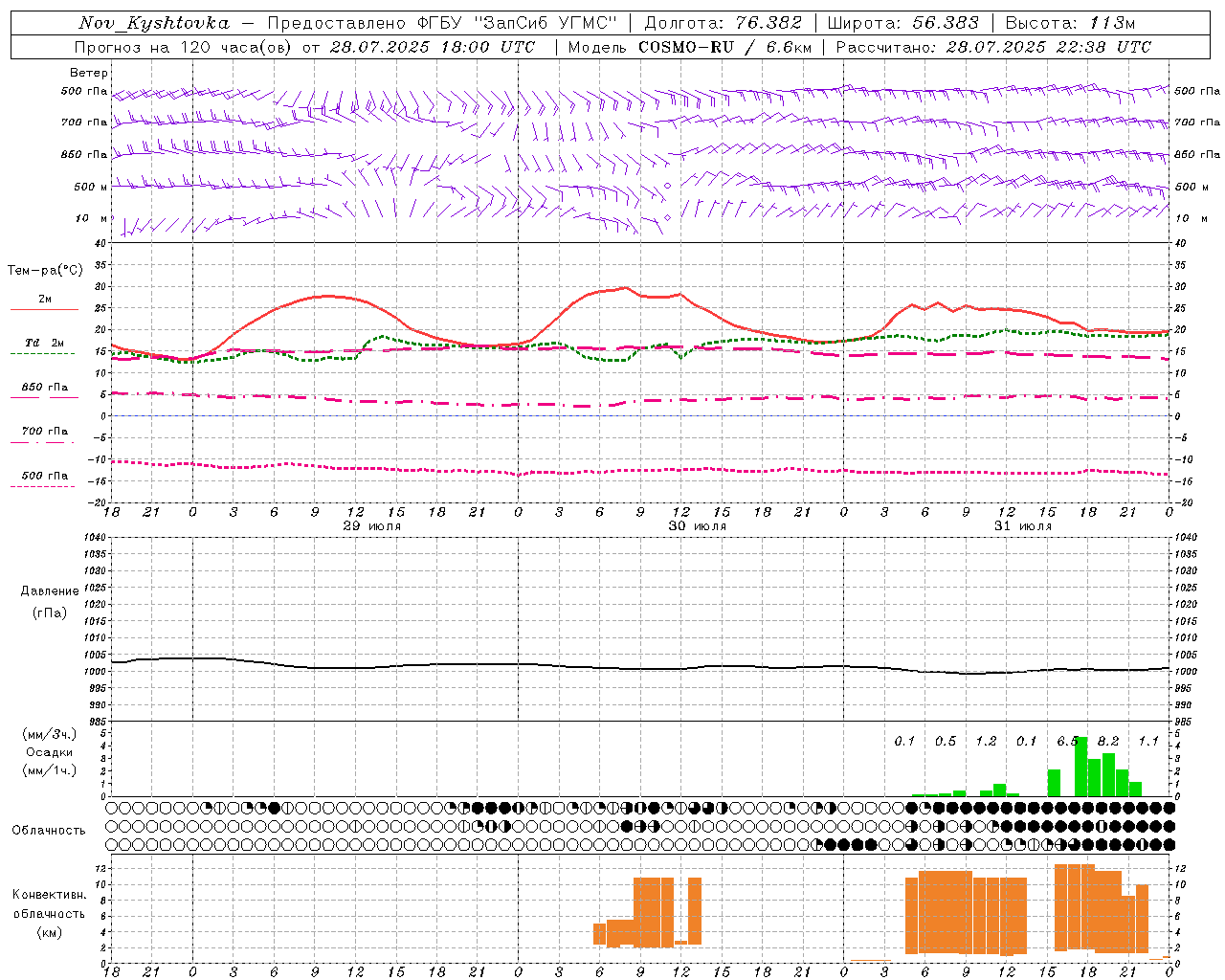This screenshot has width=1225, height=980.
Task: Click the Давление (гПа) axis label
Action: 50,602
